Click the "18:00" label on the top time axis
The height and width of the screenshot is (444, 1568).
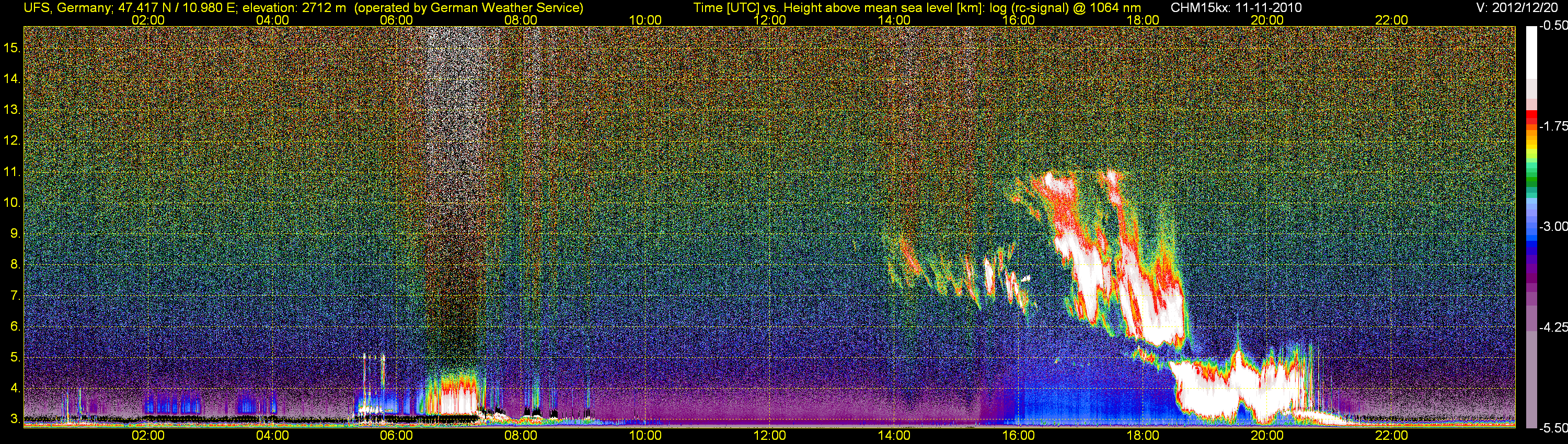tap(1143, 20)
